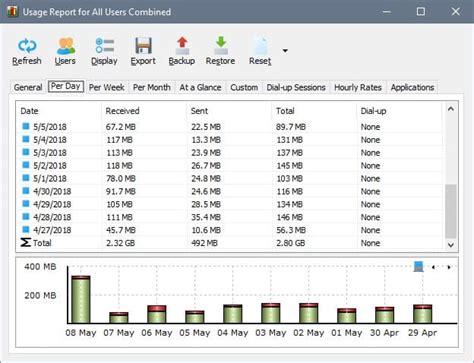Screen dimensions: 474x363
Task: Open the Users toolbar icon
Action: (66, 46)
